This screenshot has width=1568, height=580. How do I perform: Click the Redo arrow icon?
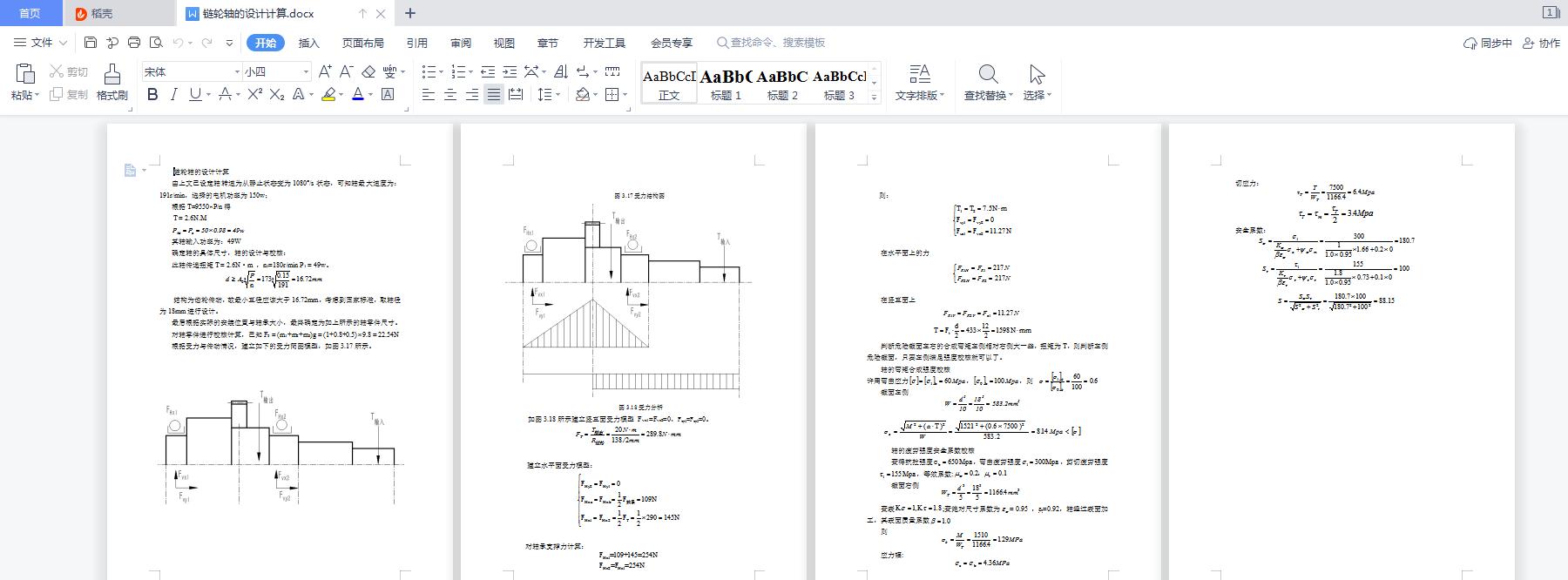(x=207, y=42)
